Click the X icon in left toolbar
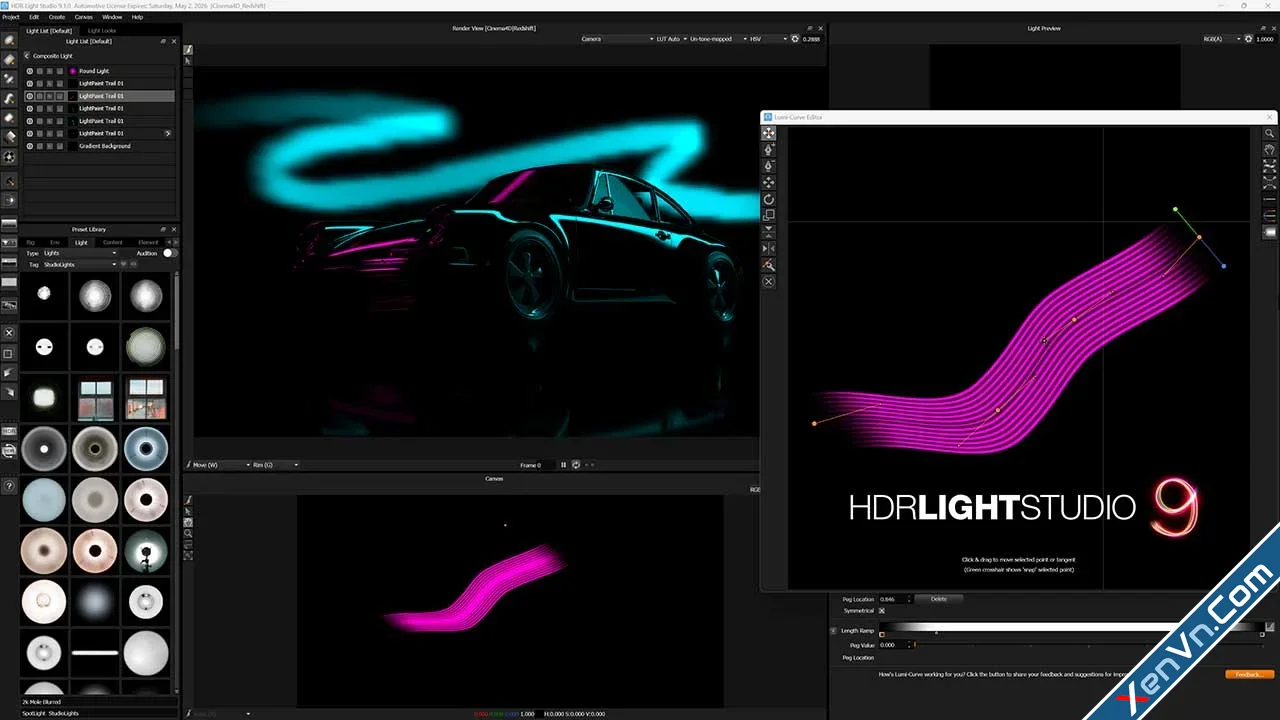1280x720 pixels. point(10,332)
